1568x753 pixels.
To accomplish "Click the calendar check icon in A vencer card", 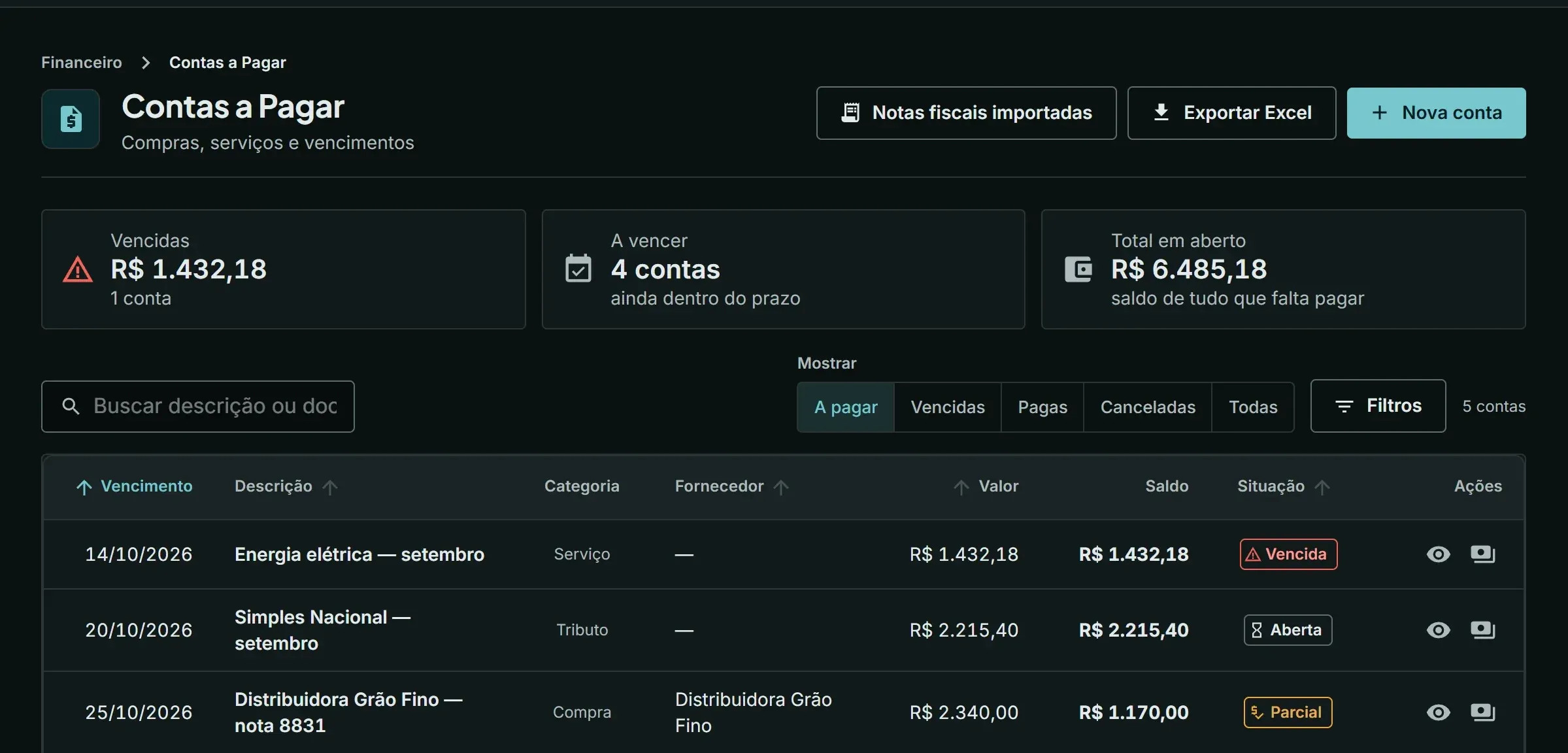I will point(578,269).
